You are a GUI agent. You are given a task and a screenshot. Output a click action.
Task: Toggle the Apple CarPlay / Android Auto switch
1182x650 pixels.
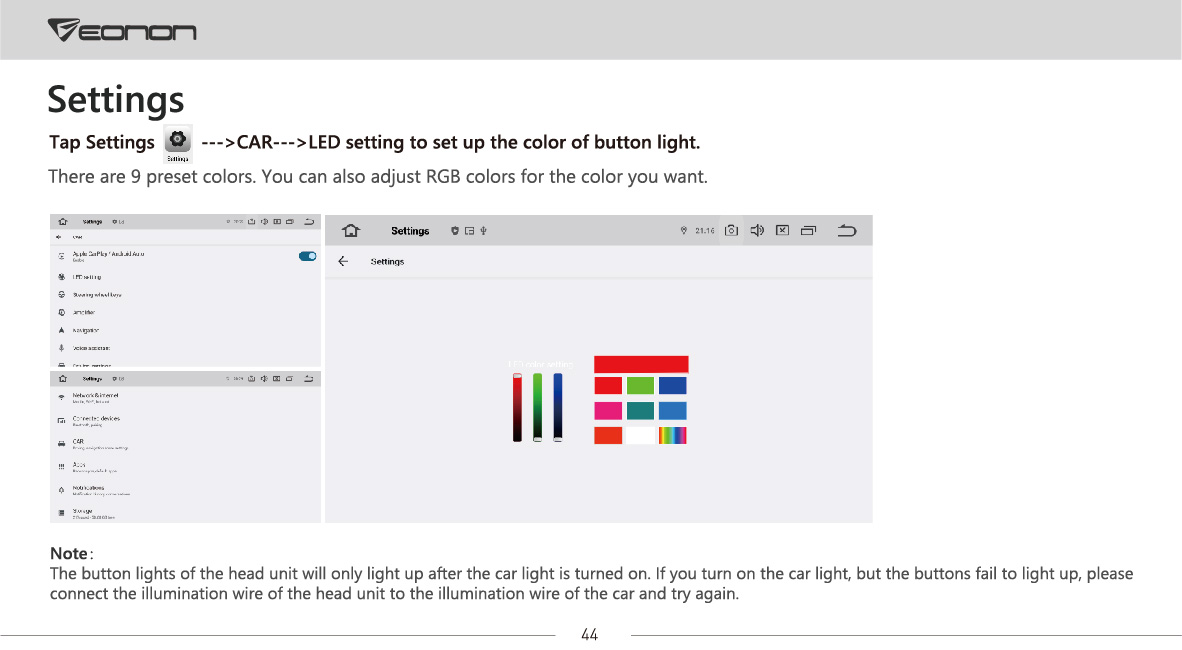pyautogui.click(x=308, y=256)
